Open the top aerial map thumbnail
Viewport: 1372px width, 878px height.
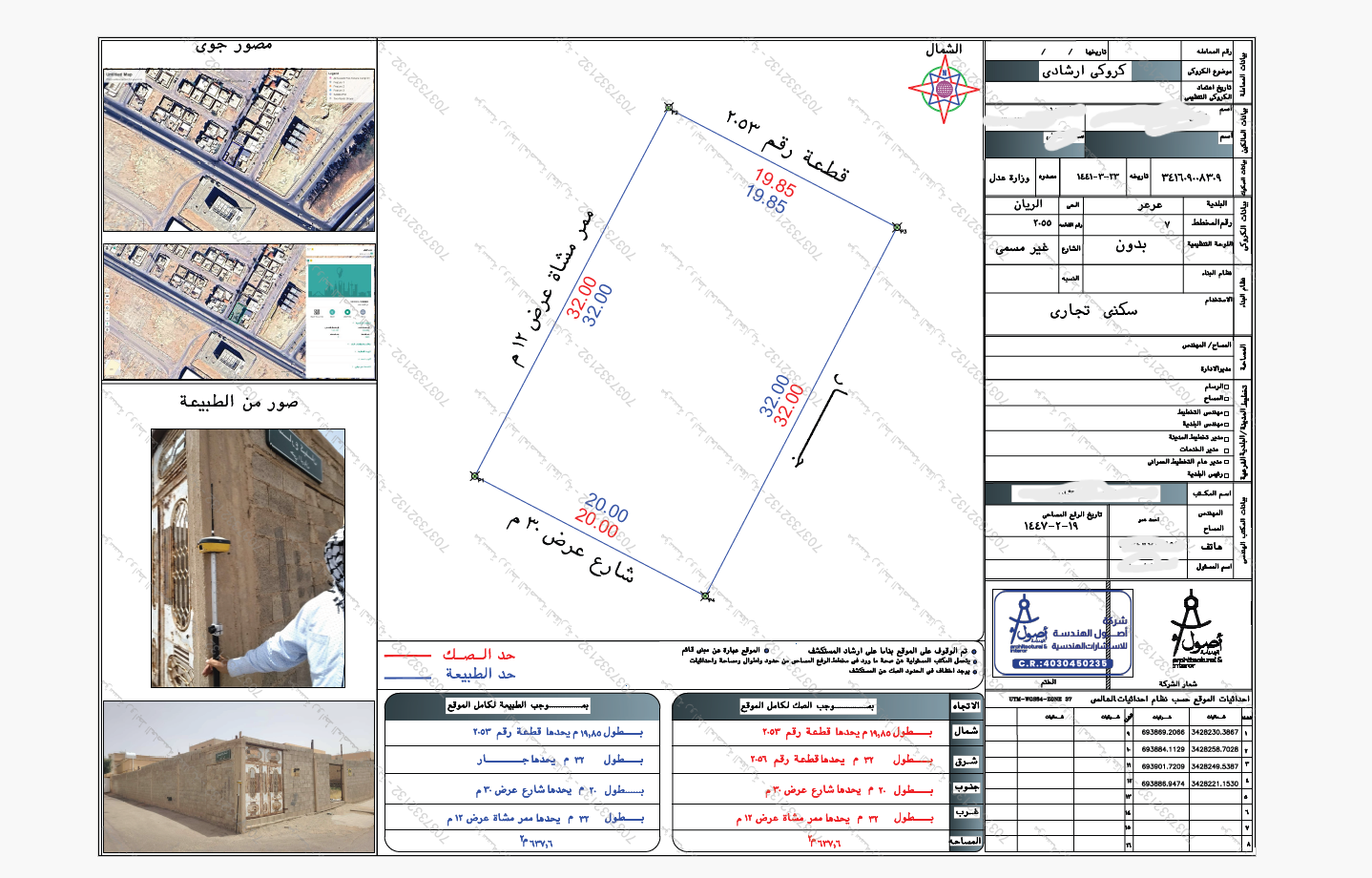click(x=239, y=150)
